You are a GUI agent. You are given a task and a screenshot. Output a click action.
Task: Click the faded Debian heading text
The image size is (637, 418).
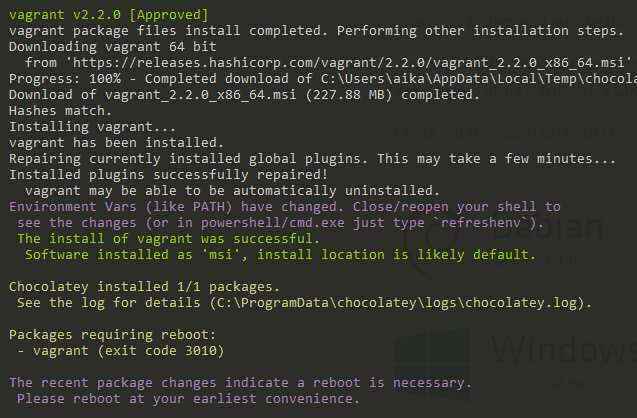click(x=547, y=227)
